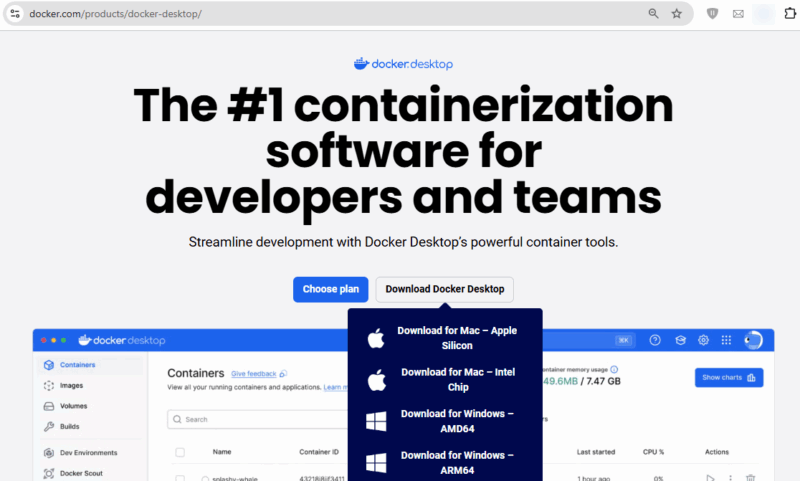Click the Actions column header

tap(717, 452)
